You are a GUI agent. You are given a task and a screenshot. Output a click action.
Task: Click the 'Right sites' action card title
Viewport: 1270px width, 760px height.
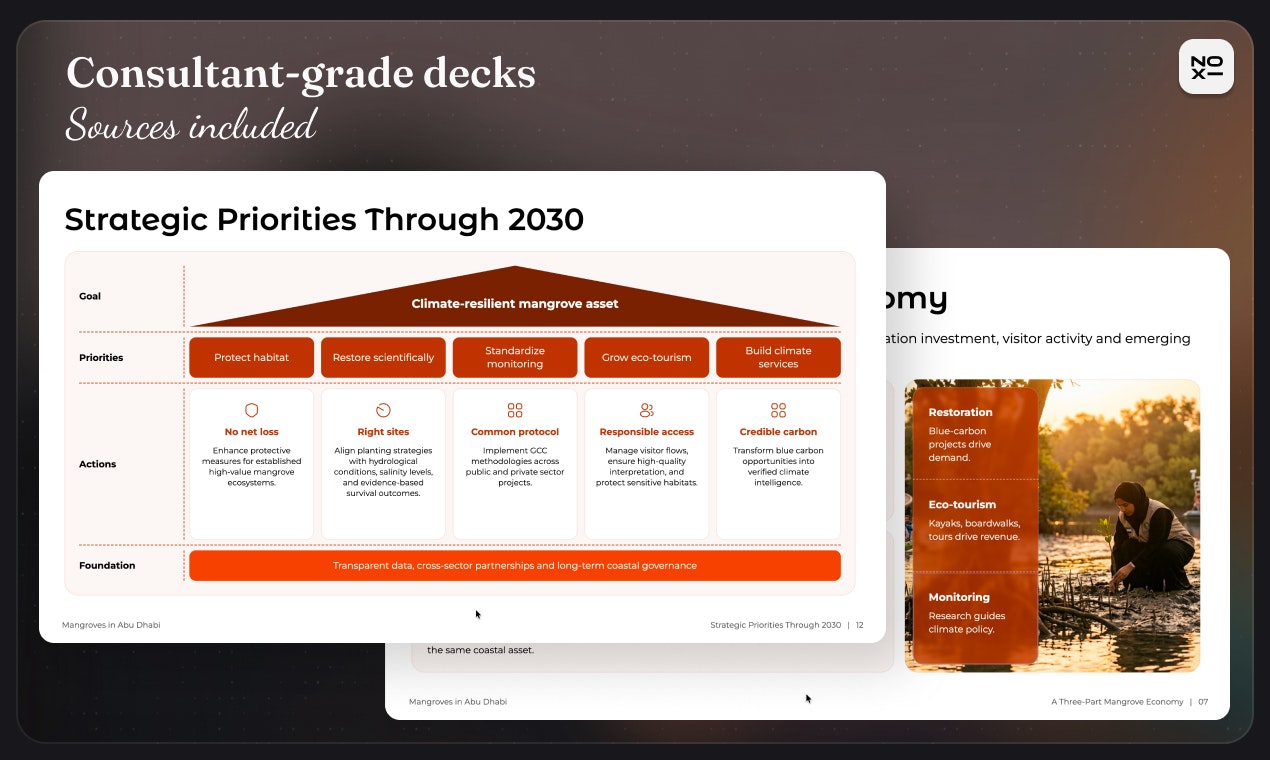point(383,432)
